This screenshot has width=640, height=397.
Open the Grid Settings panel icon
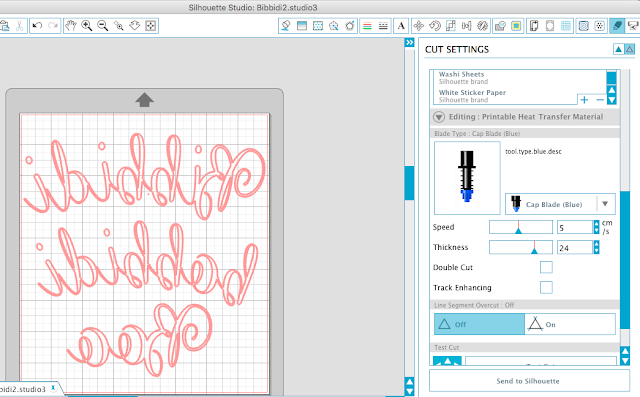click(x=566, y=26)
